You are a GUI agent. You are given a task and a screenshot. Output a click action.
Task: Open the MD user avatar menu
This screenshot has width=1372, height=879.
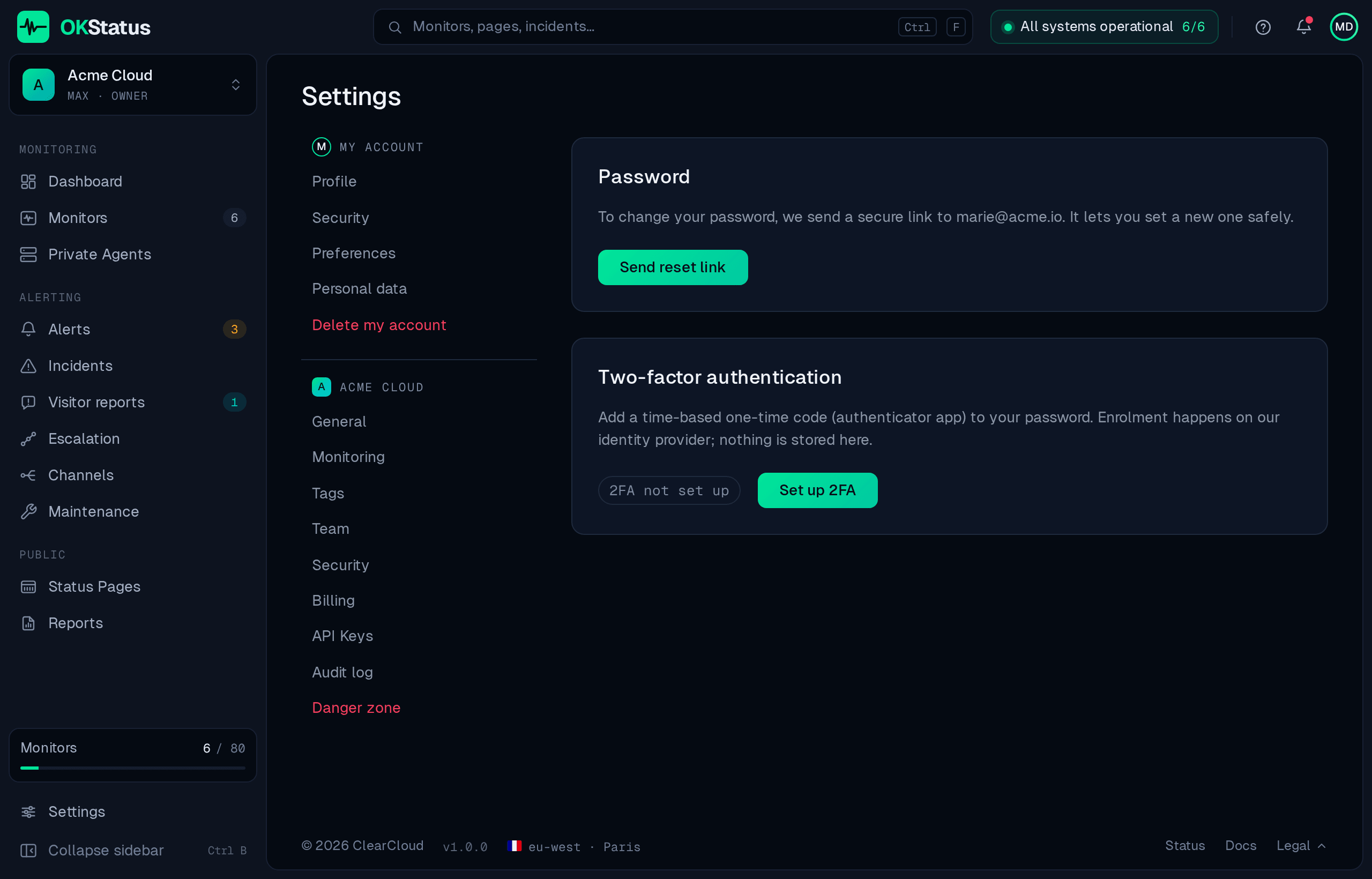[1344, 27]
